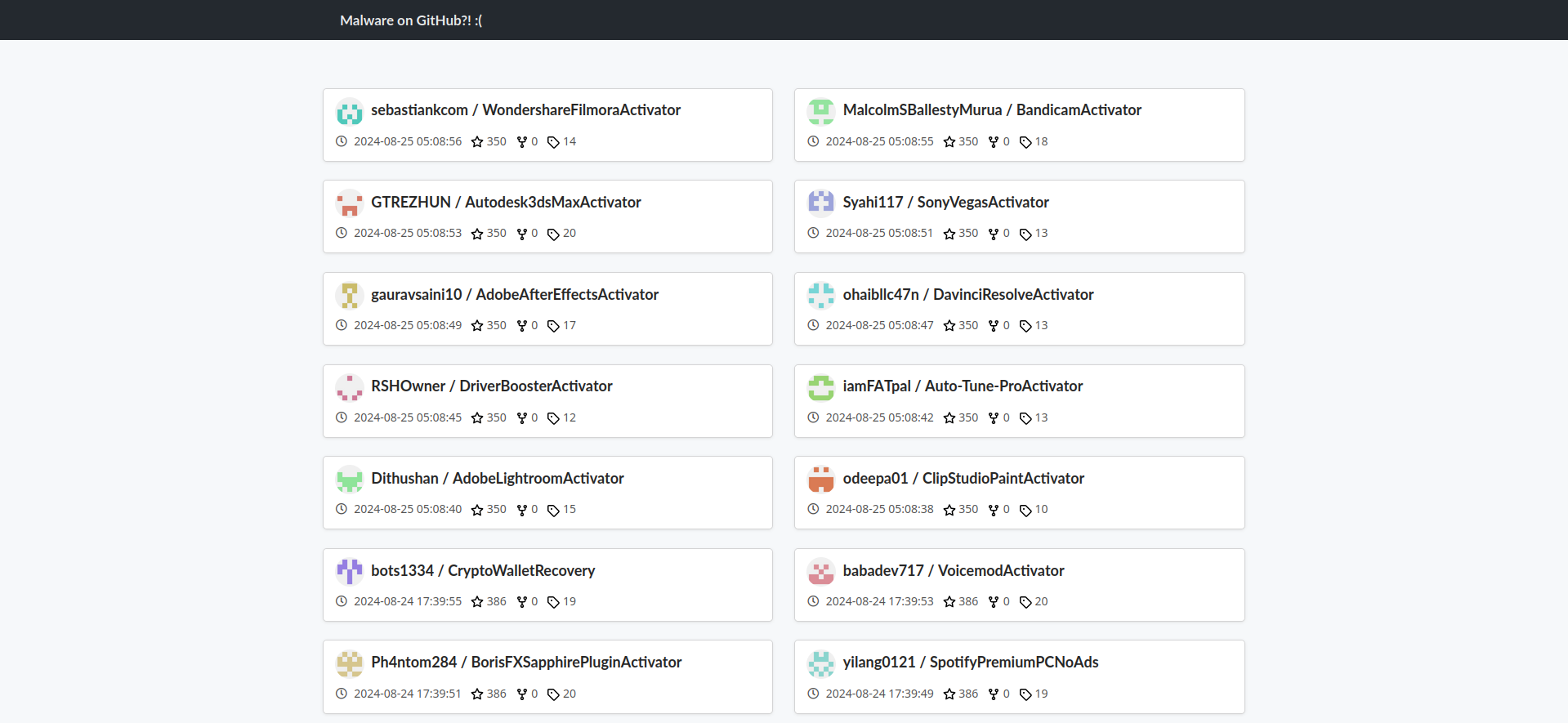Click timestamp 2024-08-24 17:39:49
This screenshot has width=1568, height=723.
(879, 694)
